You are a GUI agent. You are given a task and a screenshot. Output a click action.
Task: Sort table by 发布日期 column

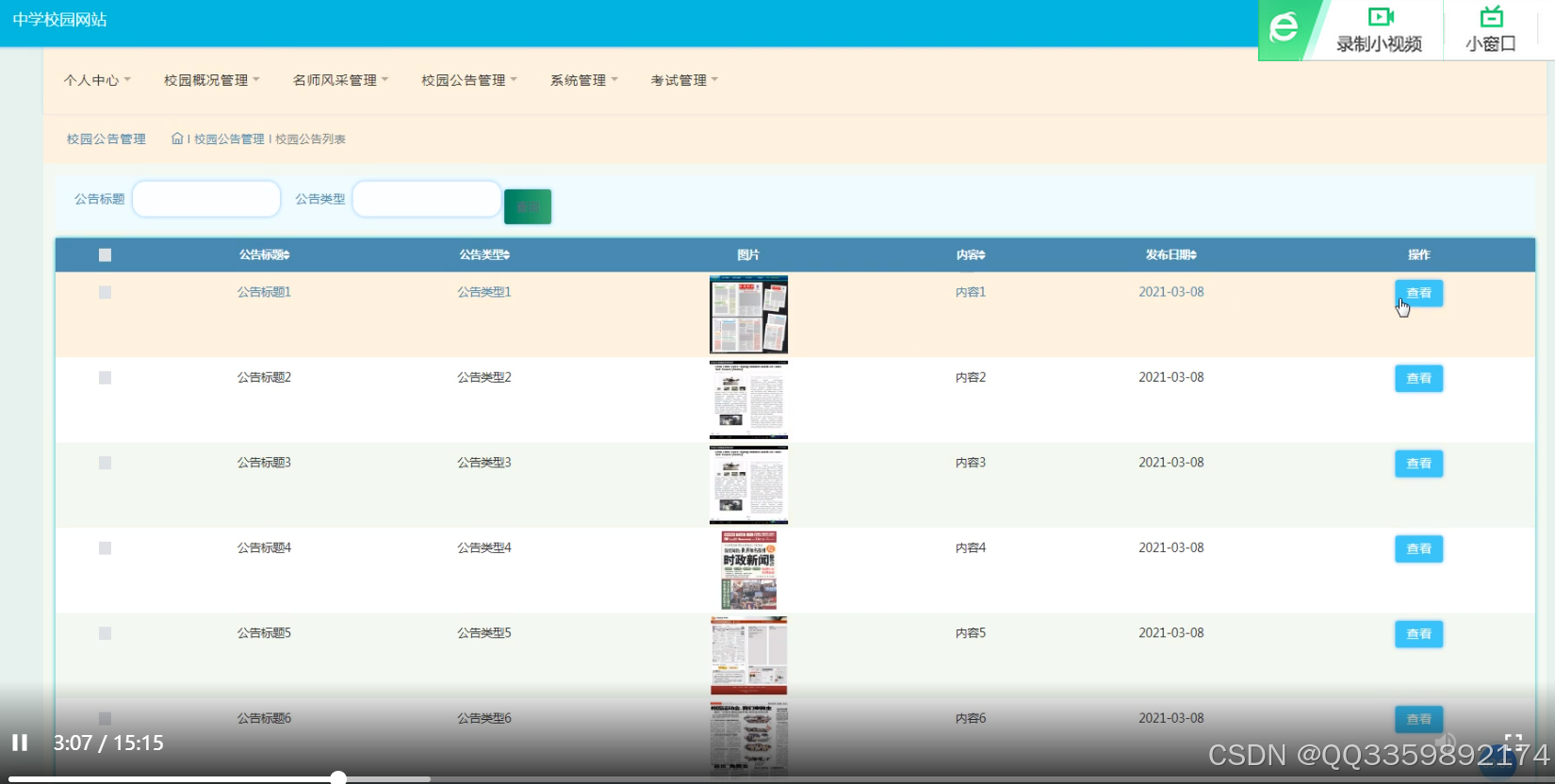click(x=1171, y=255)
